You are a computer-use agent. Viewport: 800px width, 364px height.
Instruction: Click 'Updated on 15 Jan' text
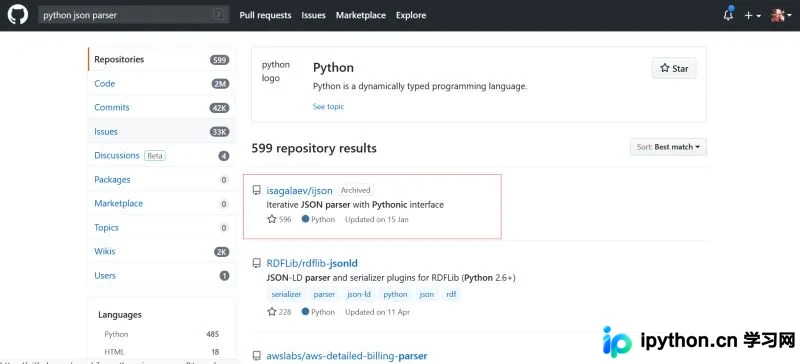click(377, 220)
